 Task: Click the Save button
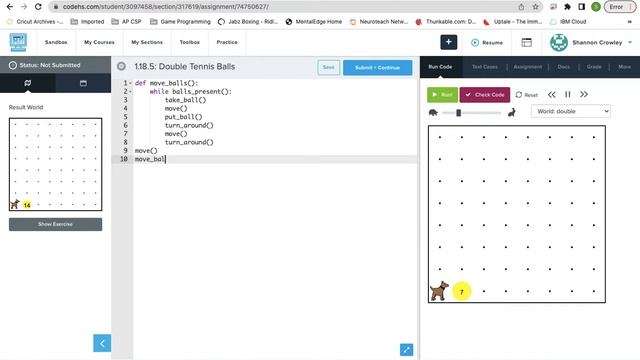pyautogui.click(x=329, y=67)
